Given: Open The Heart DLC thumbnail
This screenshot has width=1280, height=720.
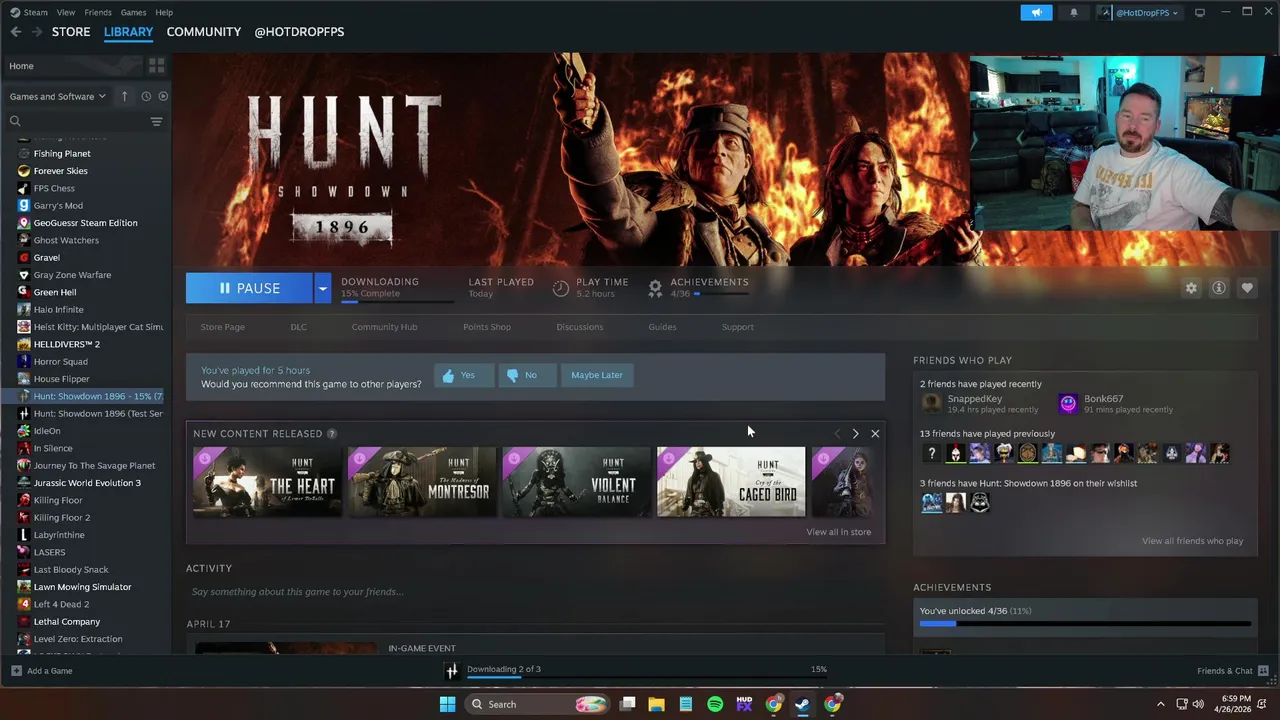Looking at the screenshot, I should [x=267, y=482].
